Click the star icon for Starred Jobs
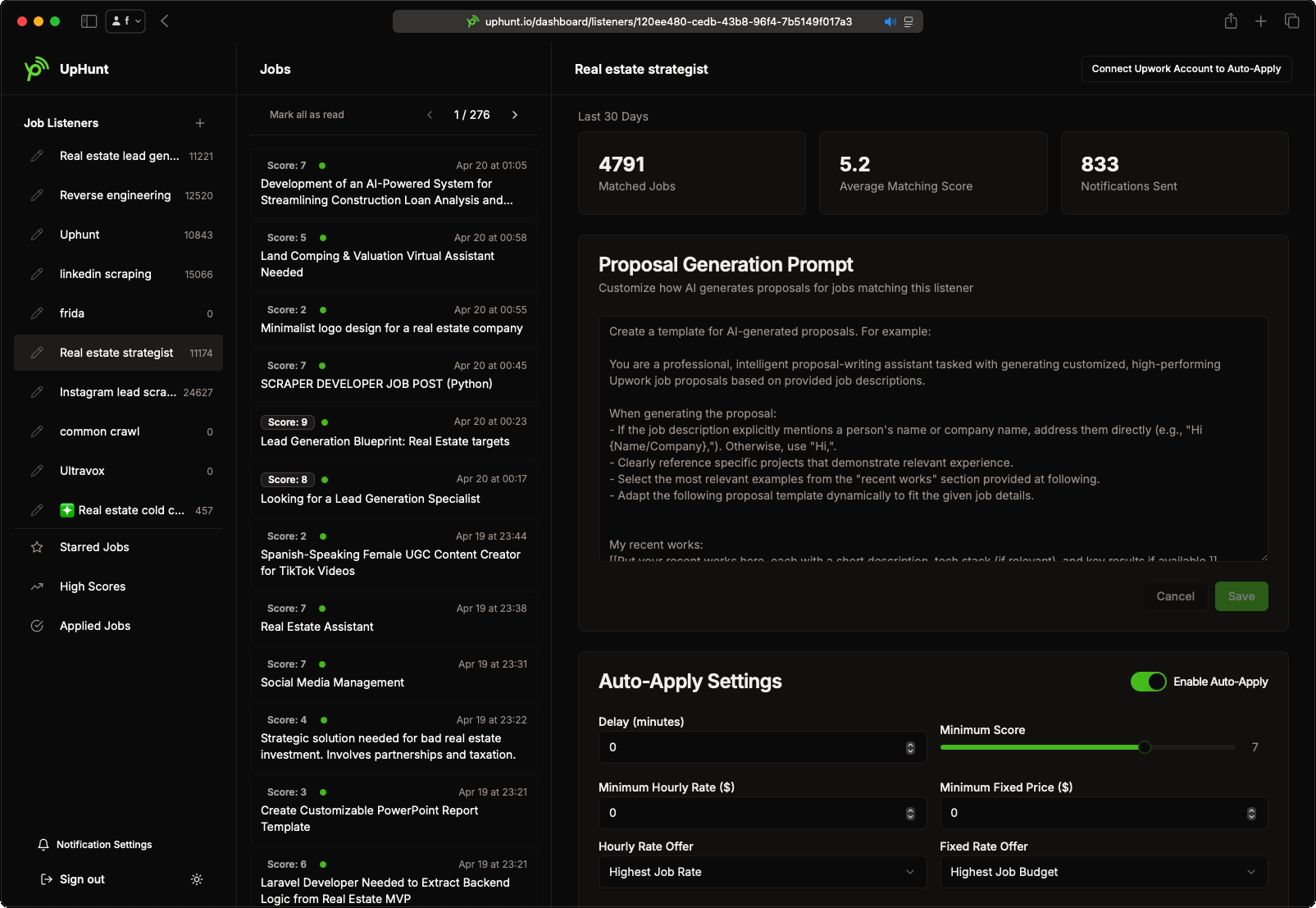The image size is (1316, 908). [x=37, y=547]
